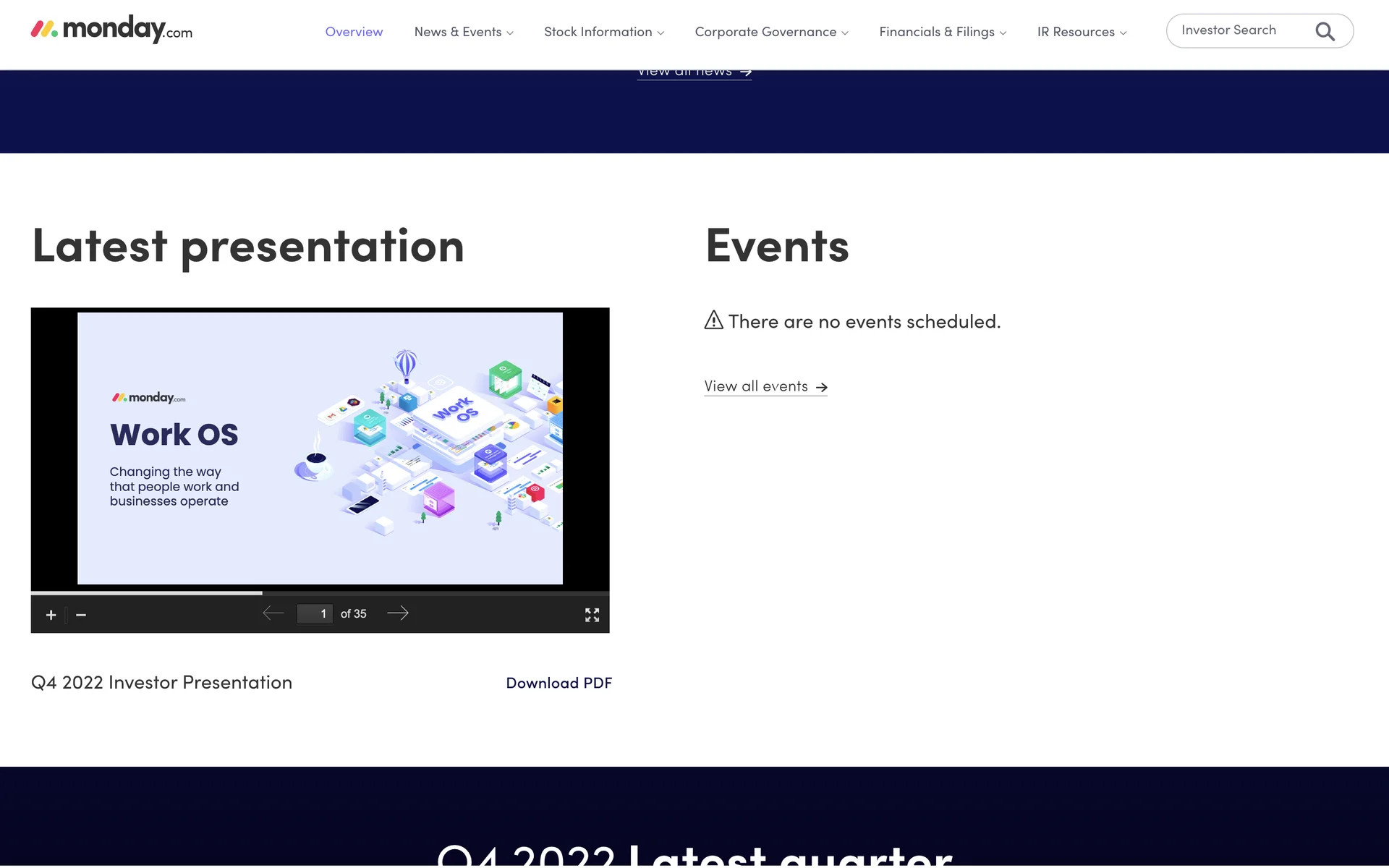The height and width of the screenshot is (868, 1389).
Task: Zoom in with the plus icon
Action: 51,615
